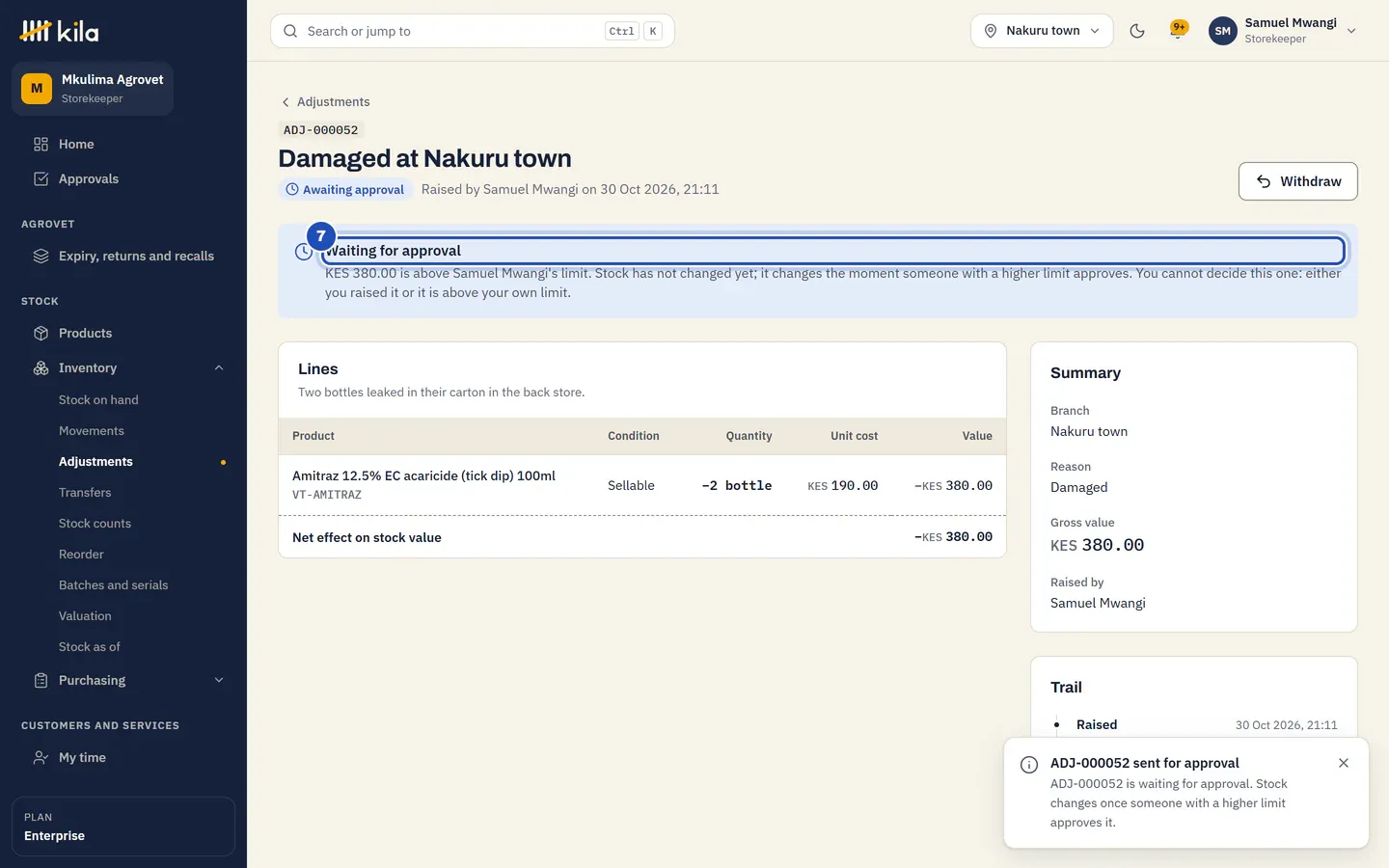Click the My time person icon
This screenshot has width=1389, height=868.
tap(41, 757)
